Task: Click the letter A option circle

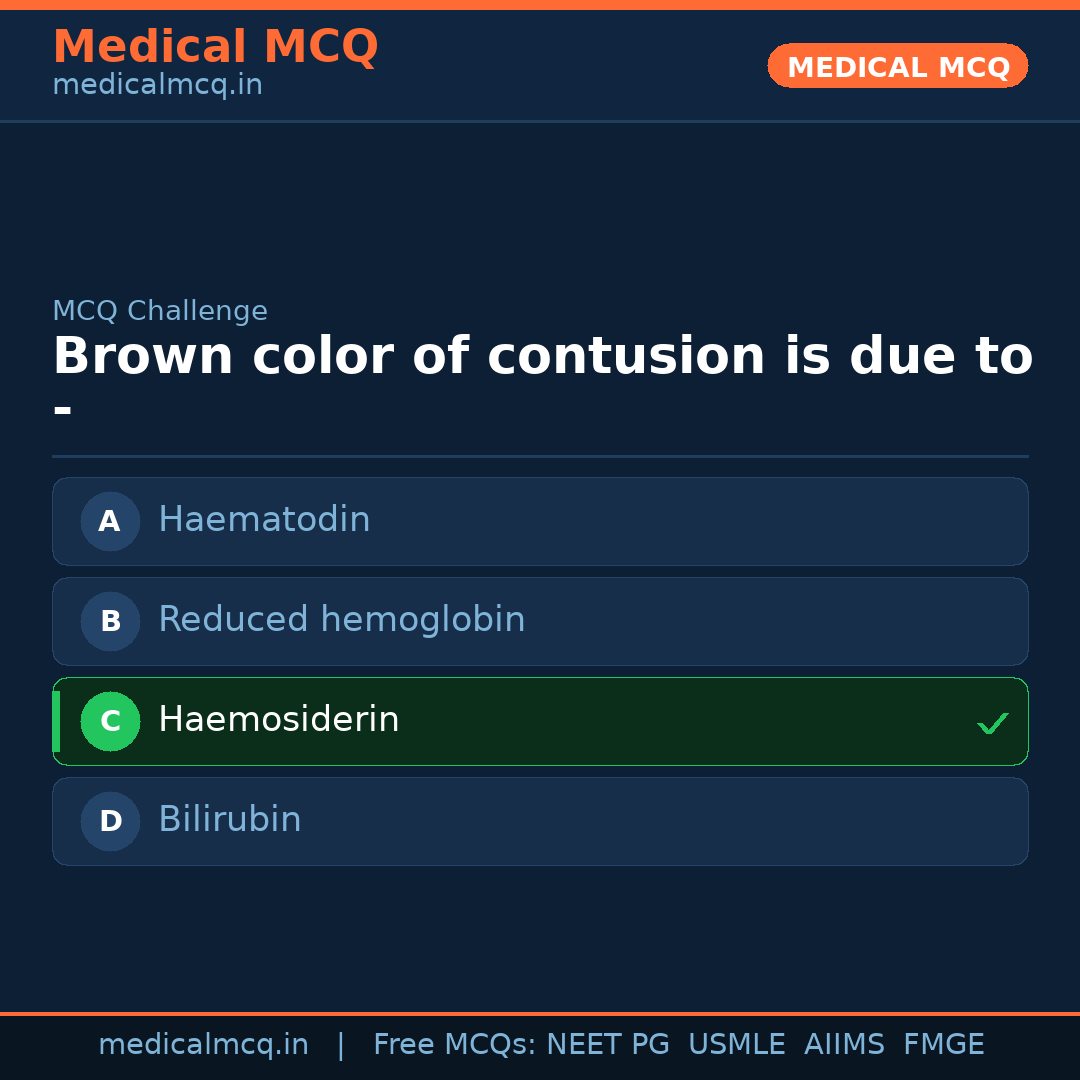Action: click(x=110, y=521)
